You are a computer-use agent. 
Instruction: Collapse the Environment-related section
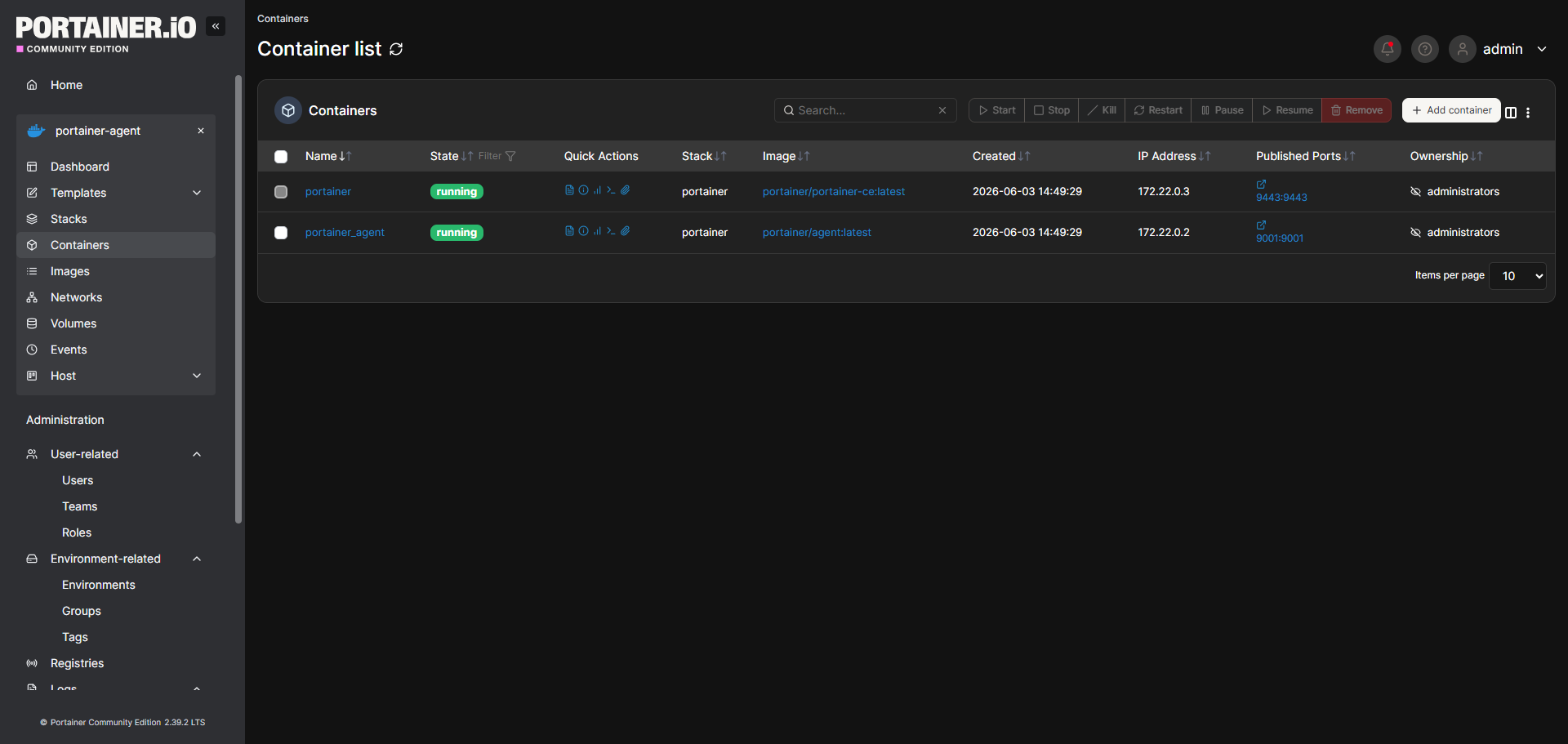[x=197, y=559]
